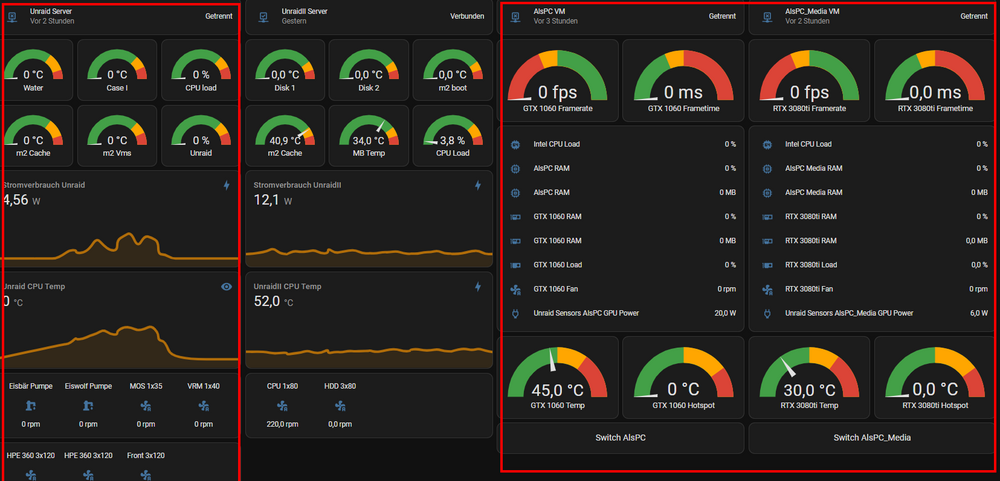Open the Disk 1 temperature gauge
Screen dimensions: 1000x481
click(x=284, y=70)
